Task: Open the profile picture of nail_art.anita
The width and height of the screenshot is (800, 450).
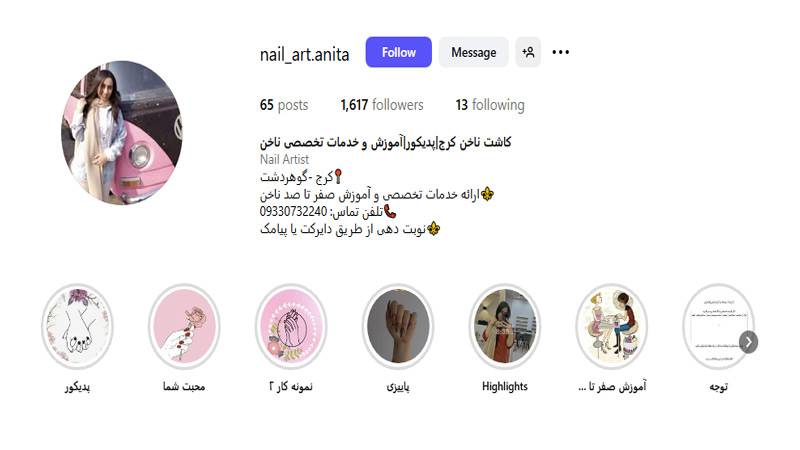Action: click(122, 133)
